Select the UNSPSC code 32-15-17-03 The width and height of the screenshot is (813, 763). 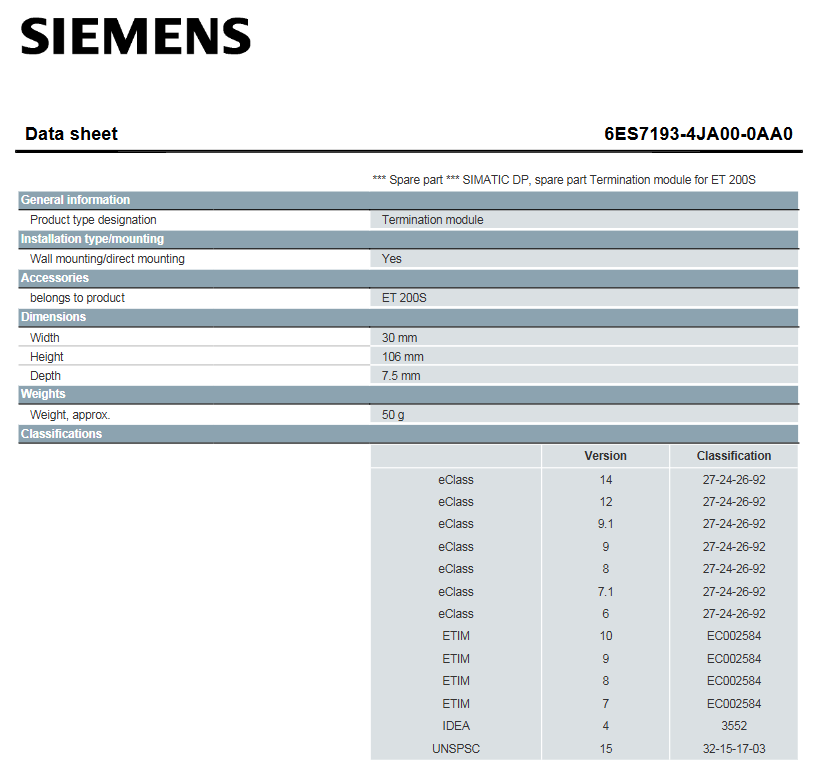pyautogui.click(x=734, y=749)
